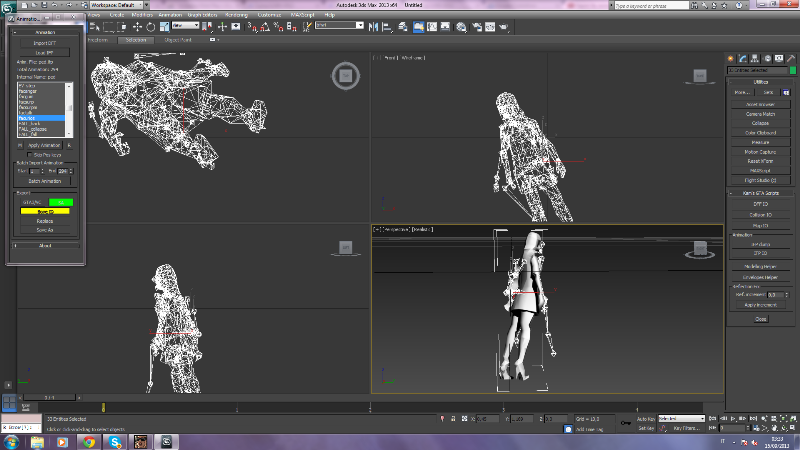This screenshot has width=800, height=450.
Task: Open Skype from the Windows taskbar
Action: (115, 442)
